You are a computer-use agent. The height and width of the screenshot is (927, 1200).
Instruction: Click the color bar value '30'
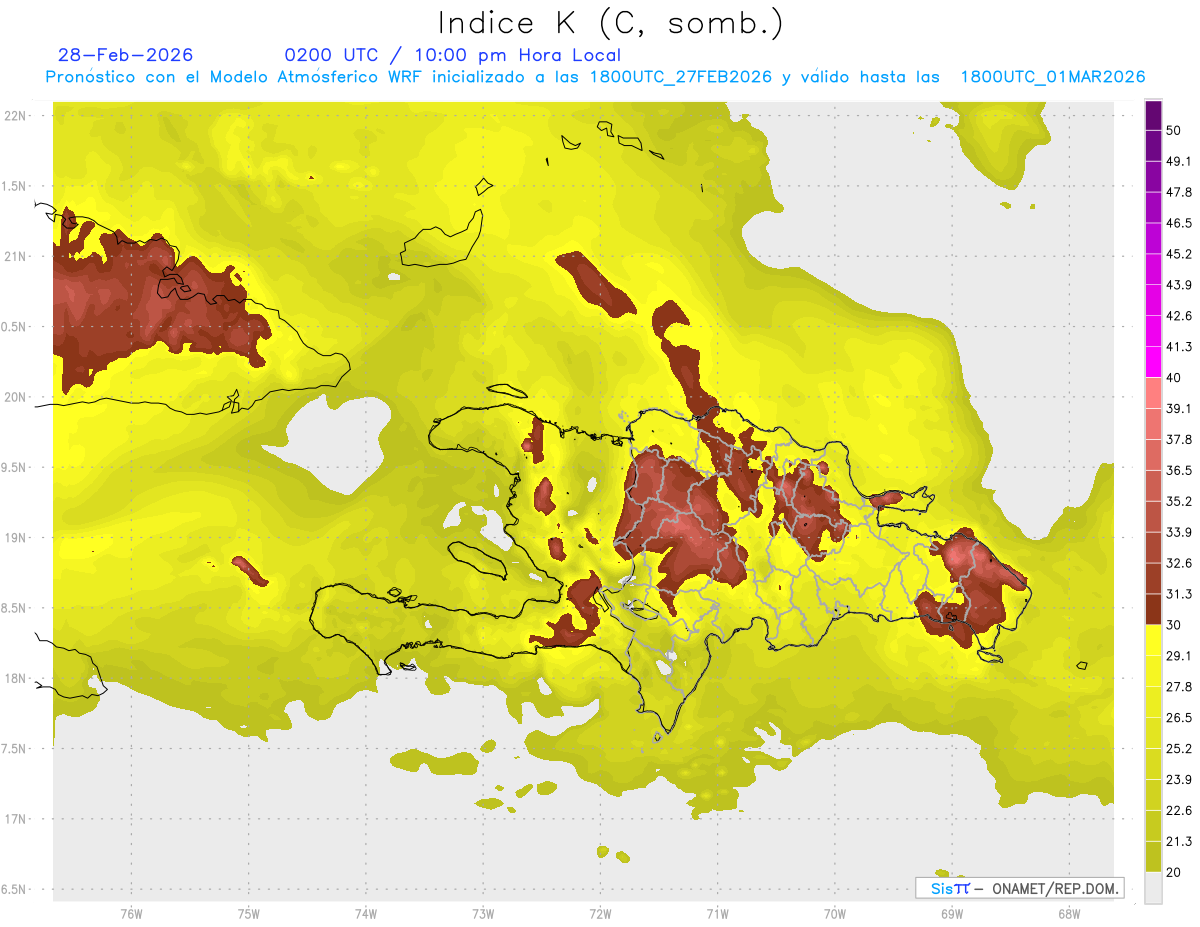tap(1175, 625)
